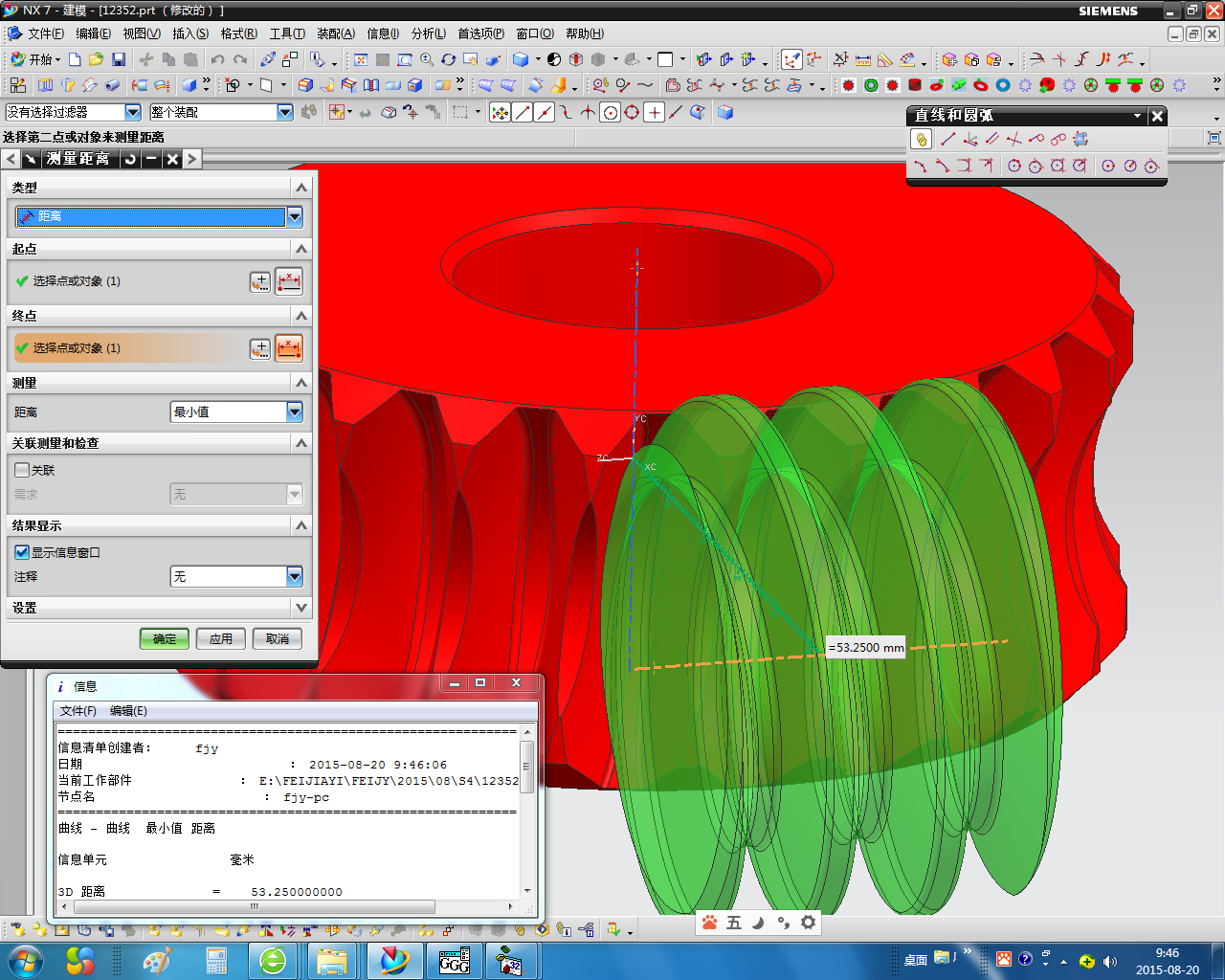This screenshot has height=980, width=1225.
Task: Open the 注释 annotation dropdown
Action: pyautogui.click(x=295, y=576)
